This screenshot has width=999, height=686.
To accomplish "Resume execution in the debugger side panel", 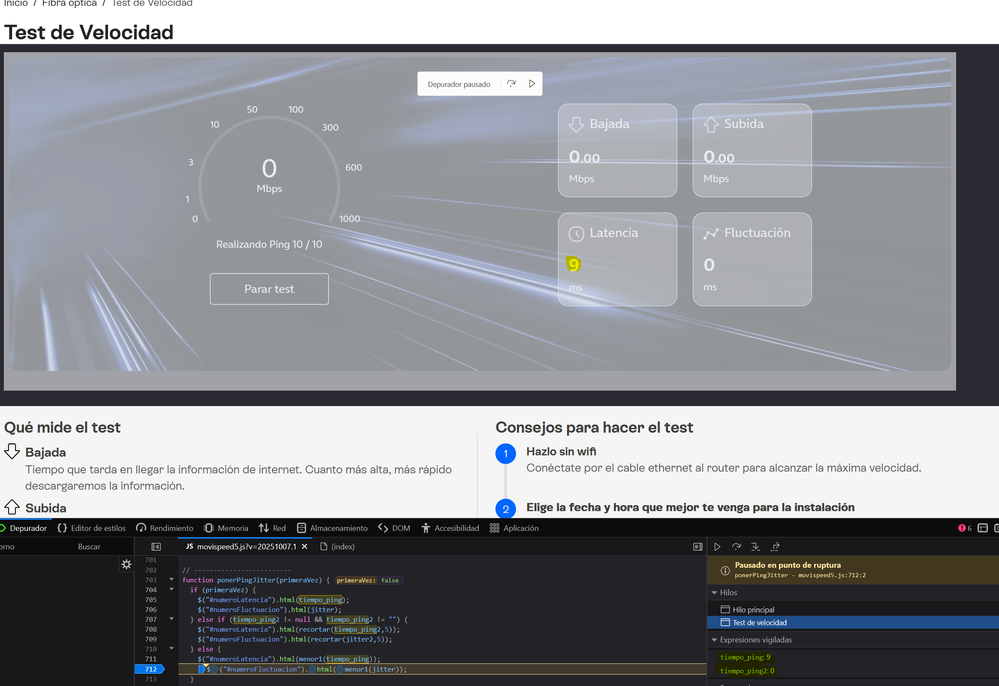I will pyautogui.click(x=717, y=547).
